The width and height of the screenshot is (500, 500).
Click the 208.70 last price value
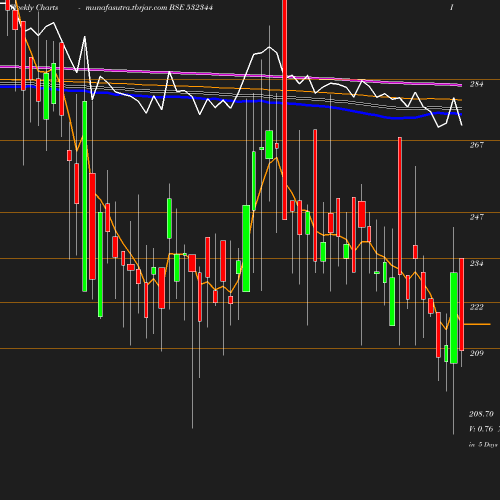point(481,414)
